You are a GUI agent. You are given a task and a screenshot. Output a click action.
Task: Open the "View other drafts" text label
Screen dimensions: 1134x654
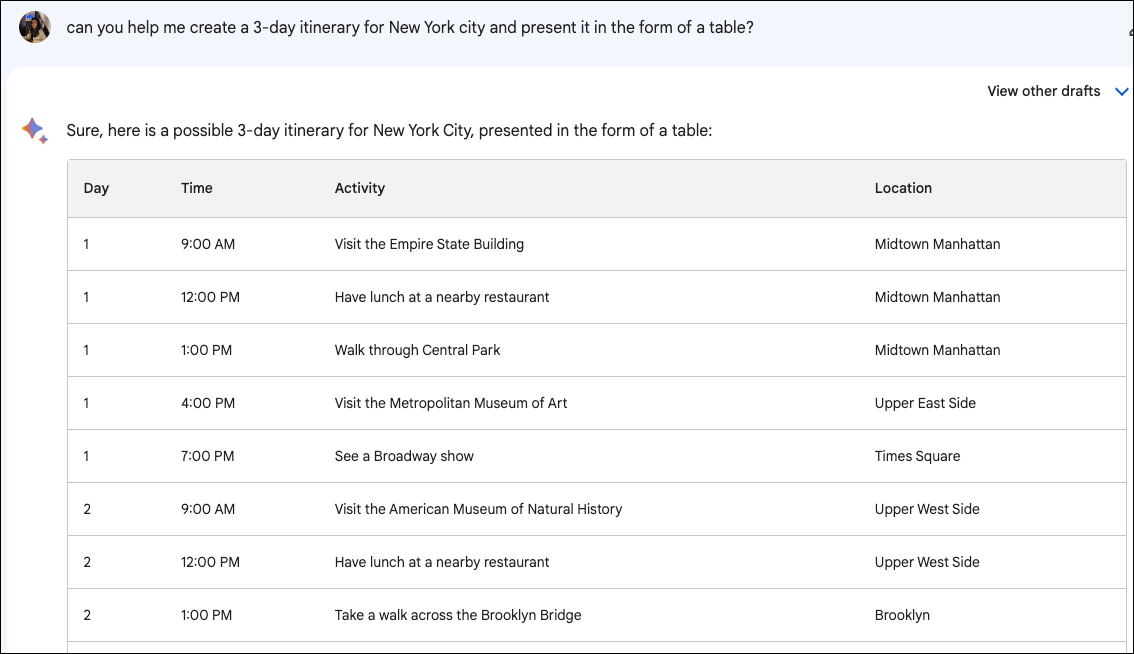coord(1043,91)
